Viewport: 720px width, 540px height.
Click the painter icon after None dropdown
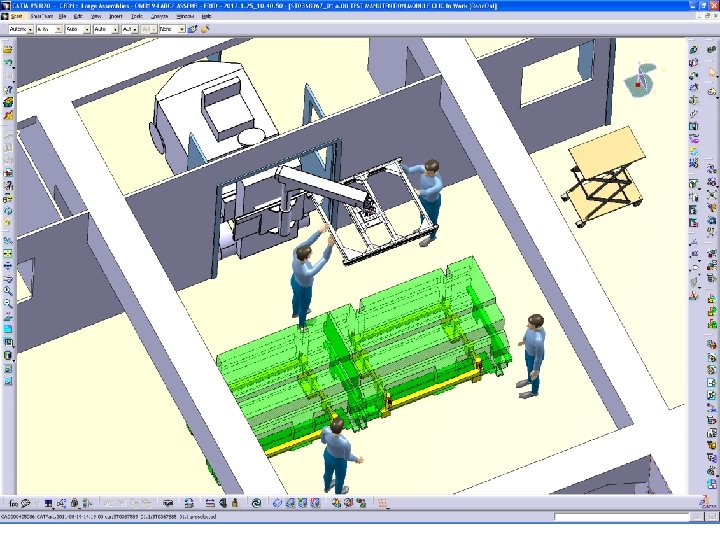(x=192, y=29)
